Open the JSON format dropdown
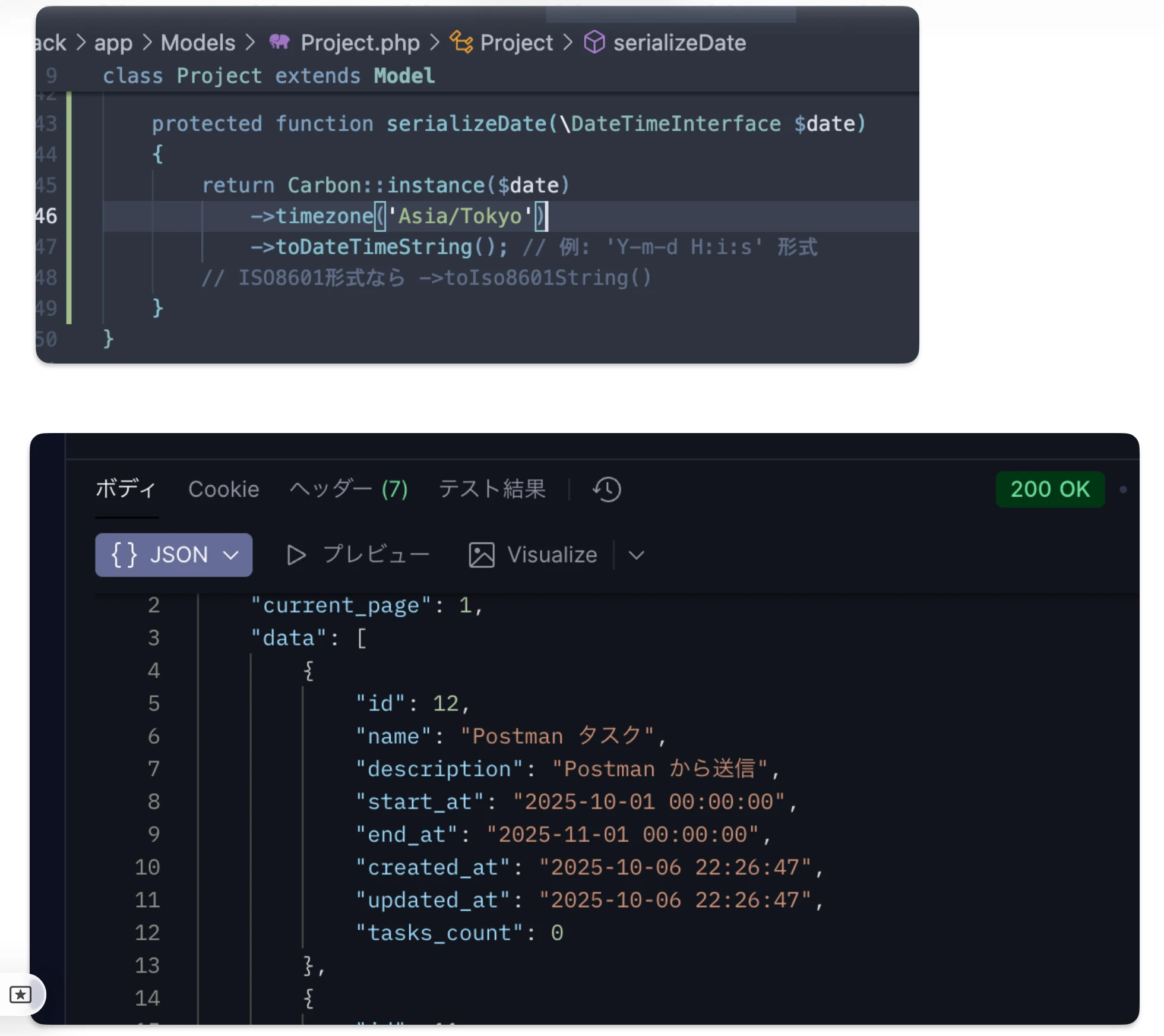The height and width of the screenshot is (1036, 1164). [230, 555]
